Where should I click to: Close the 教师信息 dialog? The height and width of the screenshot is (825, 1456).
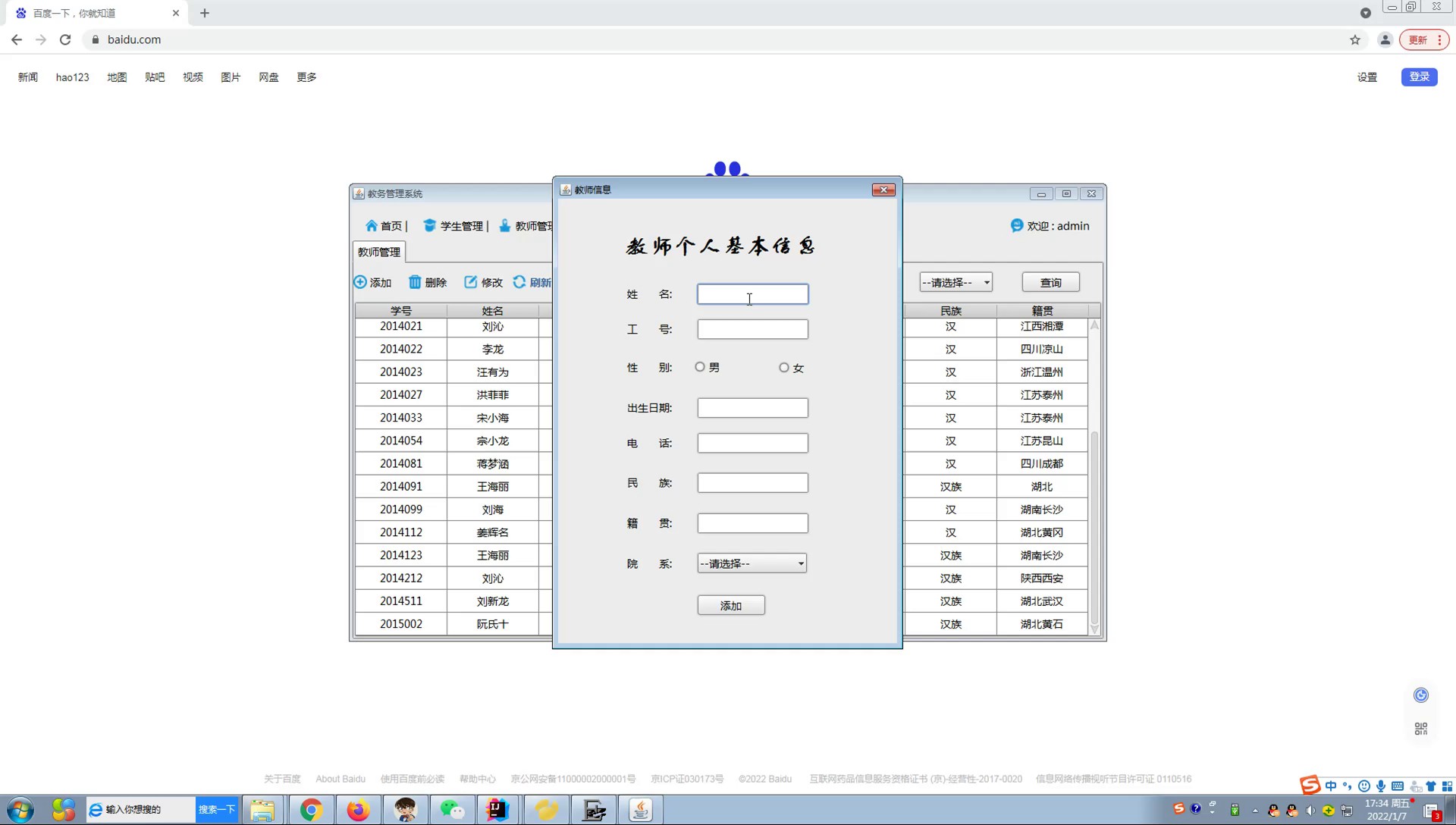point(883,190)
